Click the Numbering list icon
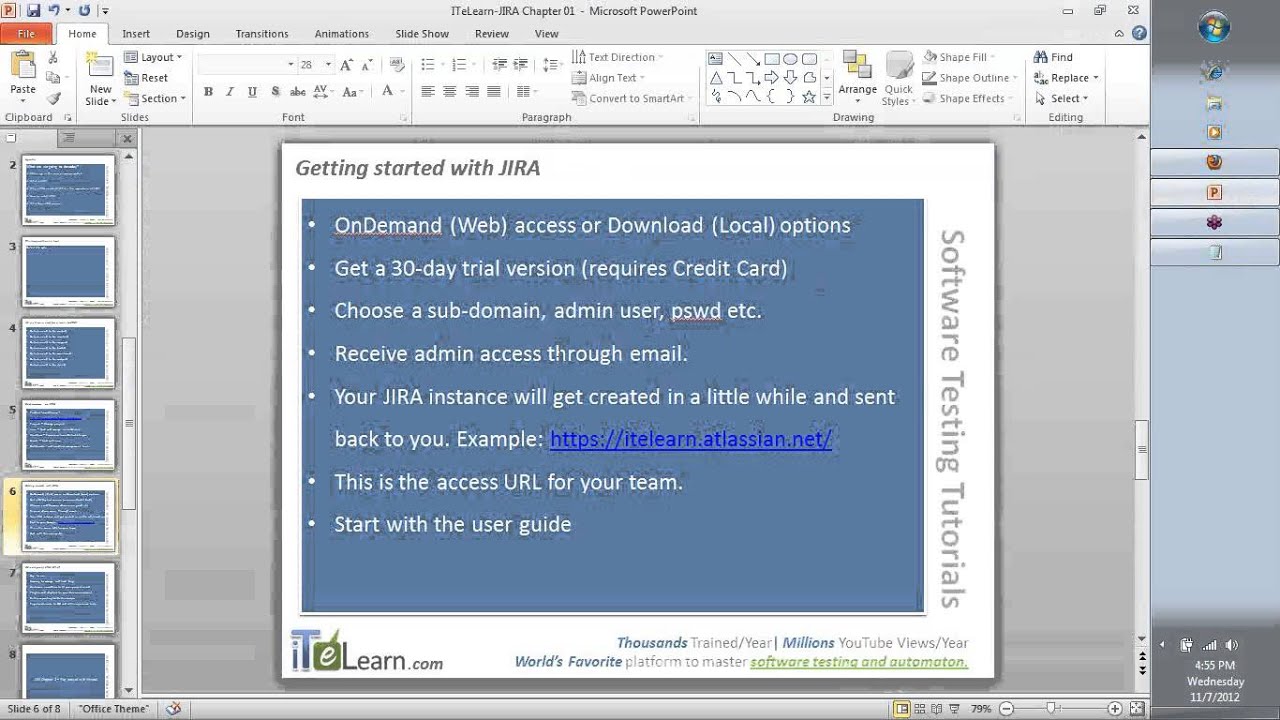Viewport: 1280px width, 720px height. click(x=461, y=64)
